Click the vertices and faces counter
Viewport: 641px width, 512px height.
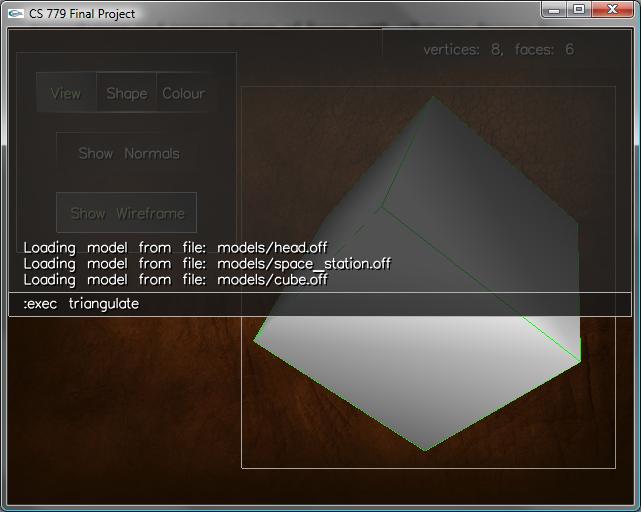click(x=498, y=49)
